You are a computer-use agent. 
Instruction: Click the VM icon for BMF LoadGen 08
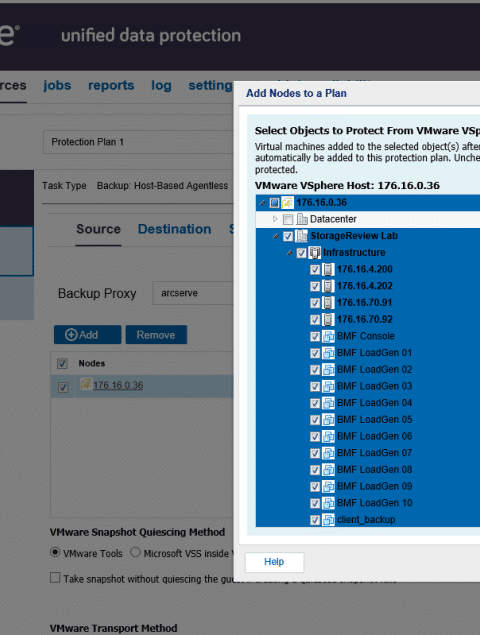(328, 470)
